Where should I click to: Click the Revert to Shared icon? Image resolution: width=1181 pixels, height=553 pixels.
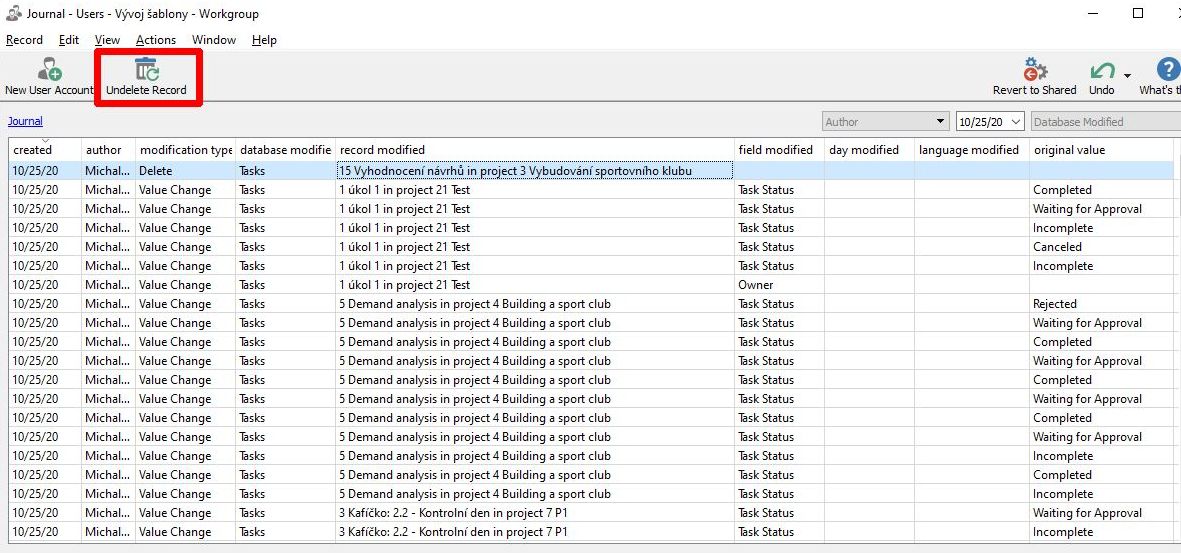click(1034, 70)
